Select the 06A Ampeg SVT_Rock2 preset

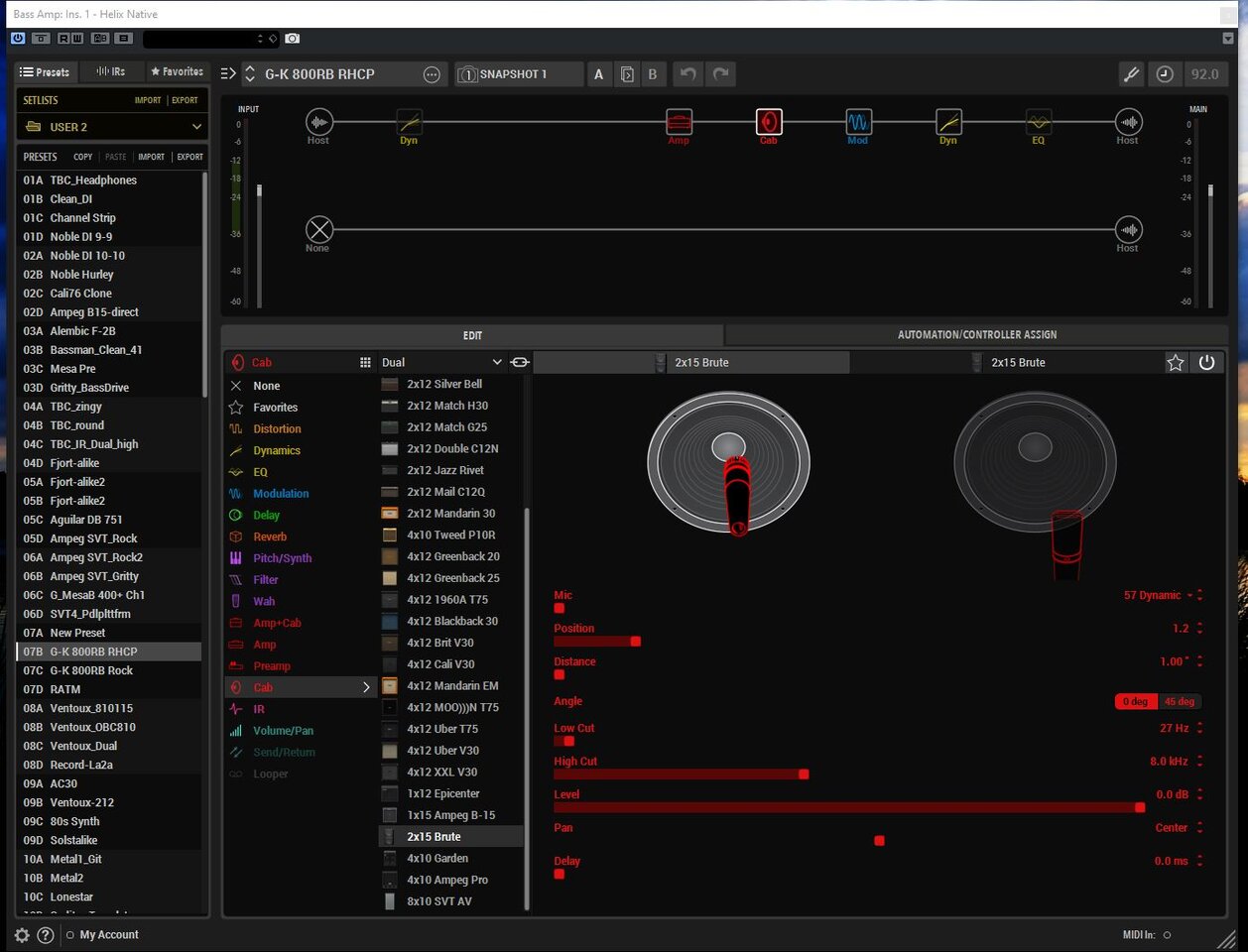(x=96, y=557)
